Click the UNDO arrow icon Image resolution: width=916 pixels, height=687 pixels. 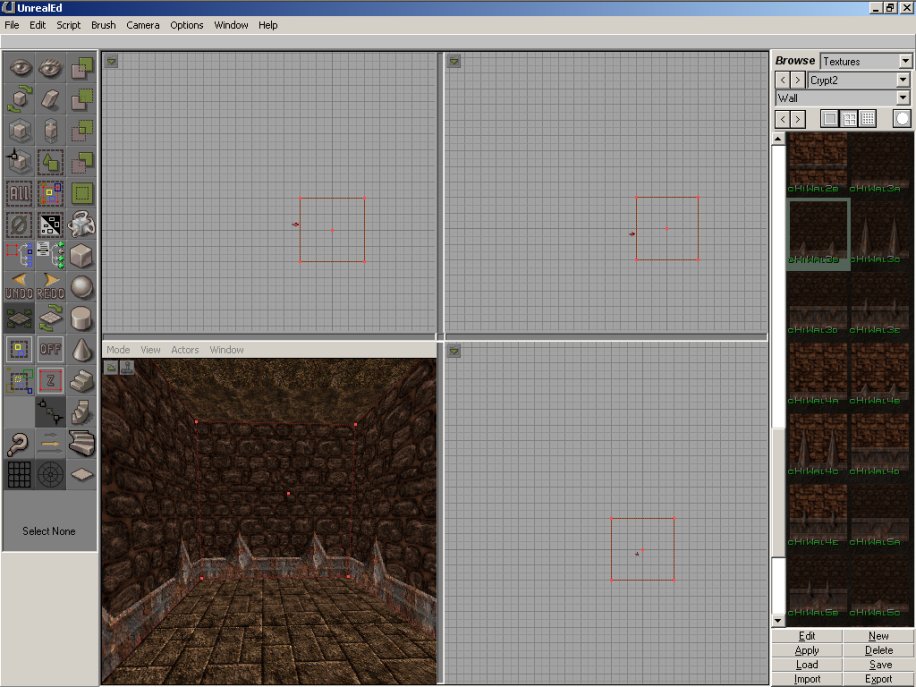(x=19, y=287)
